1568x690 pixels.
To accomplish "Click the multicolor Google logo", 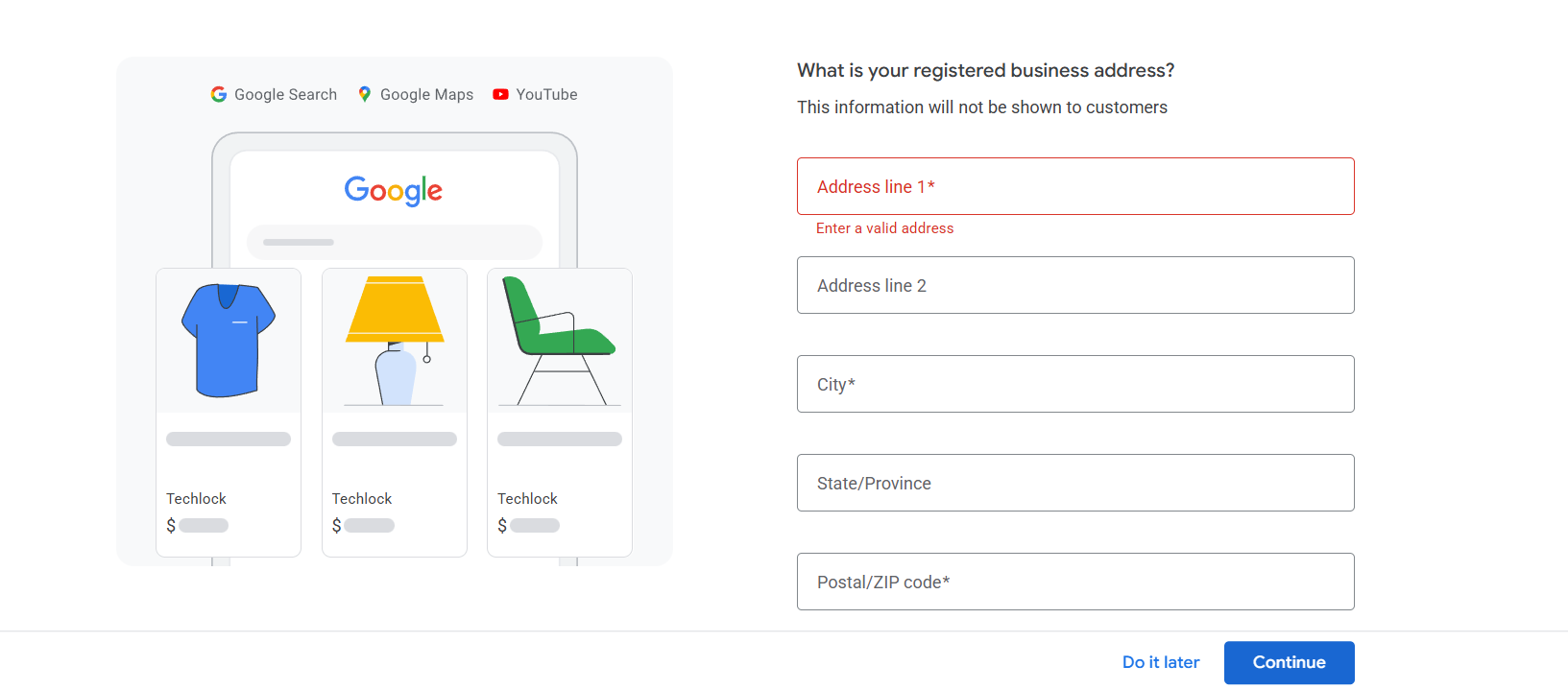I will pyautogui.click(x=394, y=190).
